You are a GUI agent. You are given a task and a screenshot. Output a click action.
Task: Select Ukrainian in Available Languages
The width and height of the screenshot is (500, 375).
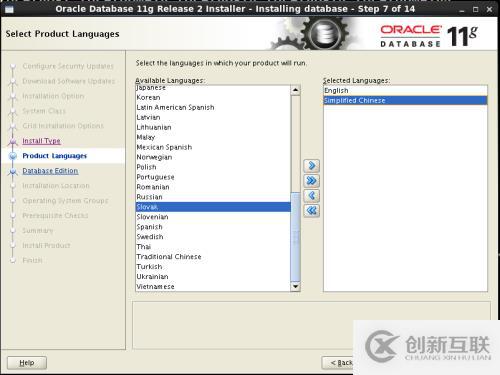[213, 277]
